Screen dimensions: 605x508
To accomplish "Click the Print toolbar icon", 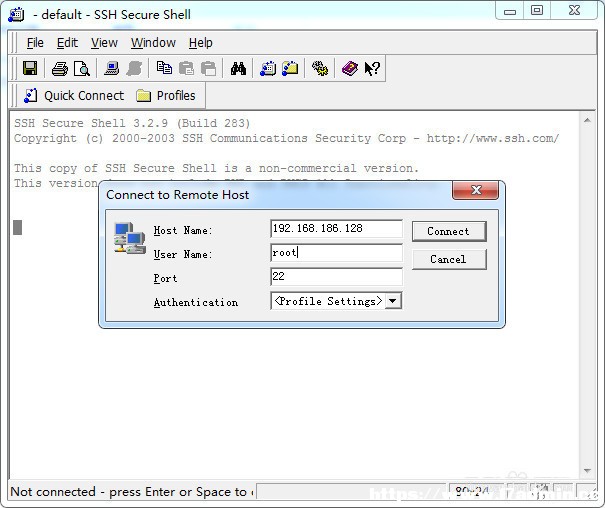I will coord(60,69).
